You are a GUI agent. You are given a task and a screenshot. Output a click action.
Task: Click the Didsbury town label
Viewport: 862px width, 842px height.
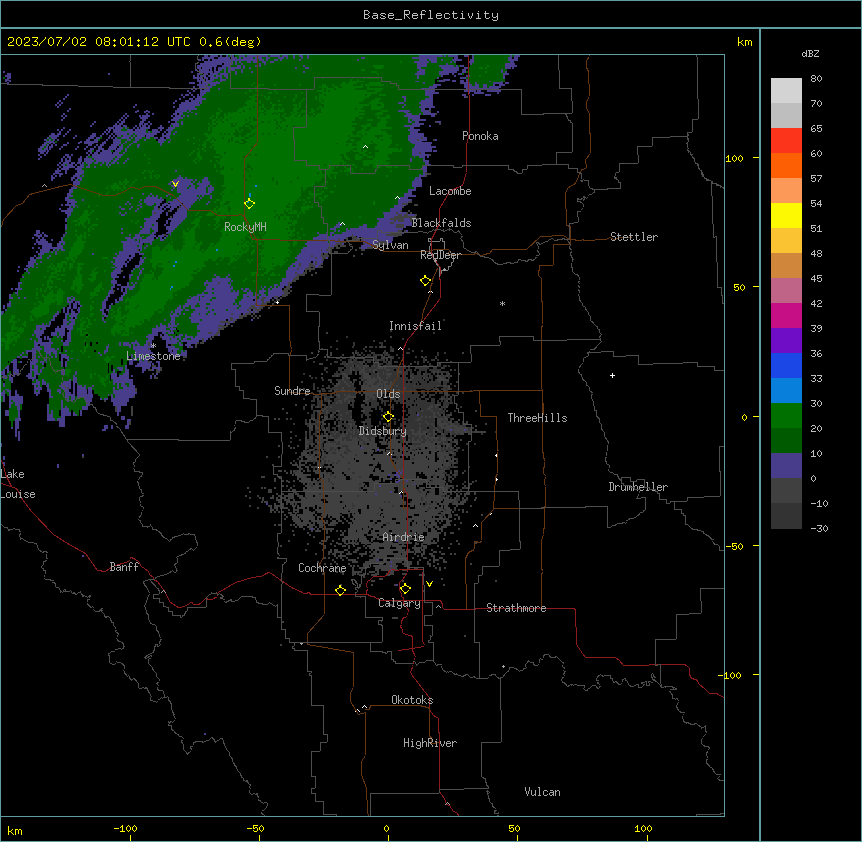pos(382,431)
